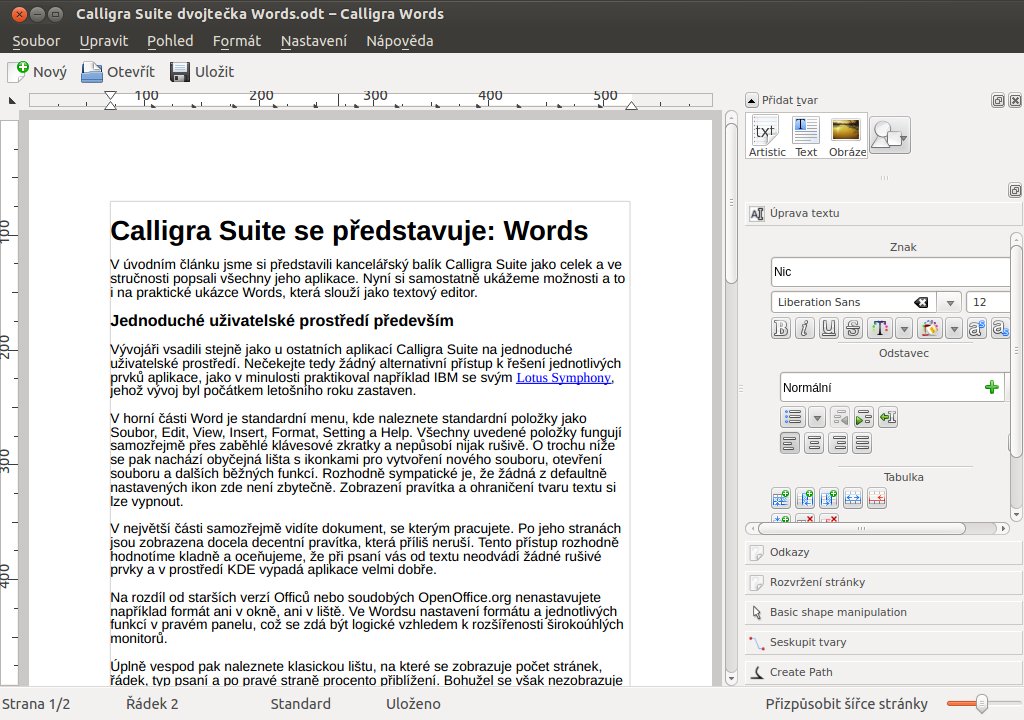The height and width of the screenshot is (720, 1024).
Task: Apply the text color button
Action: (x=880, y=328)
